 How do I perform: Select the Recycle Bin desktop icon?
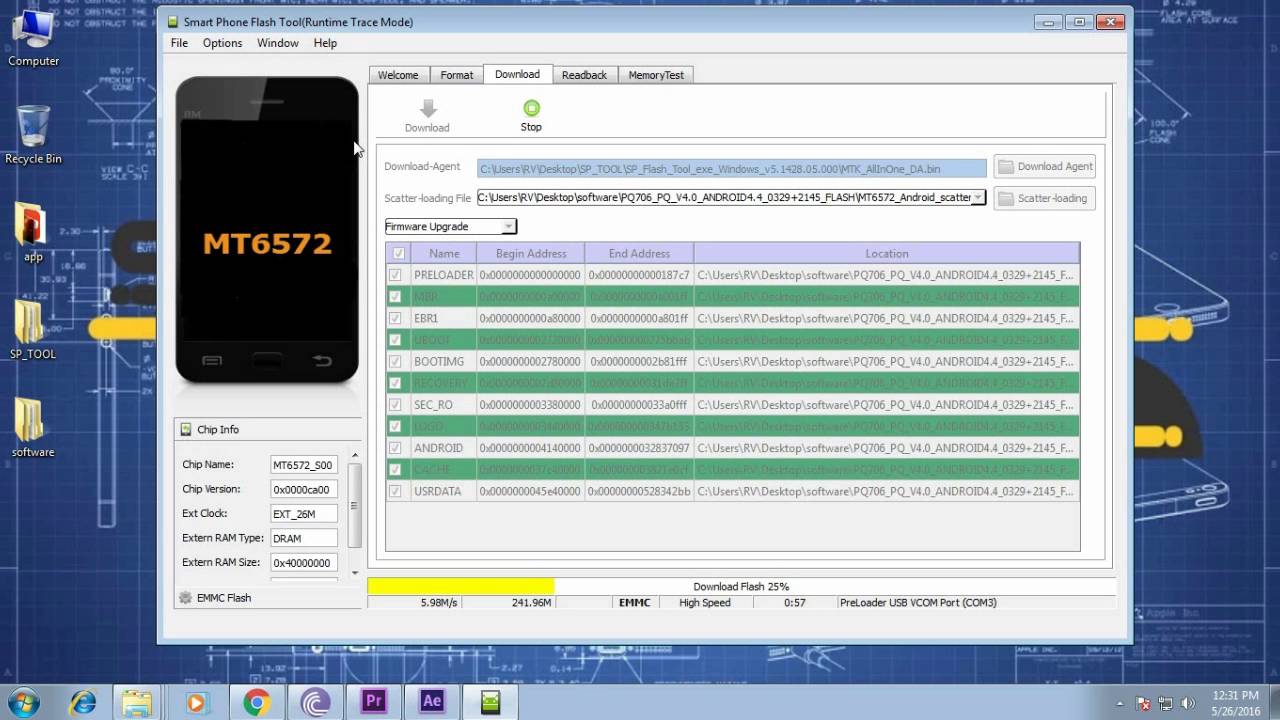[33, 135]
